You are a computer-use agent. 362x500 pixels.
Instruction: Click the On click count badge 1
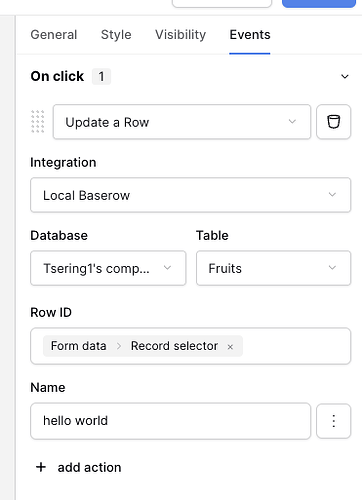click(101, 76)
